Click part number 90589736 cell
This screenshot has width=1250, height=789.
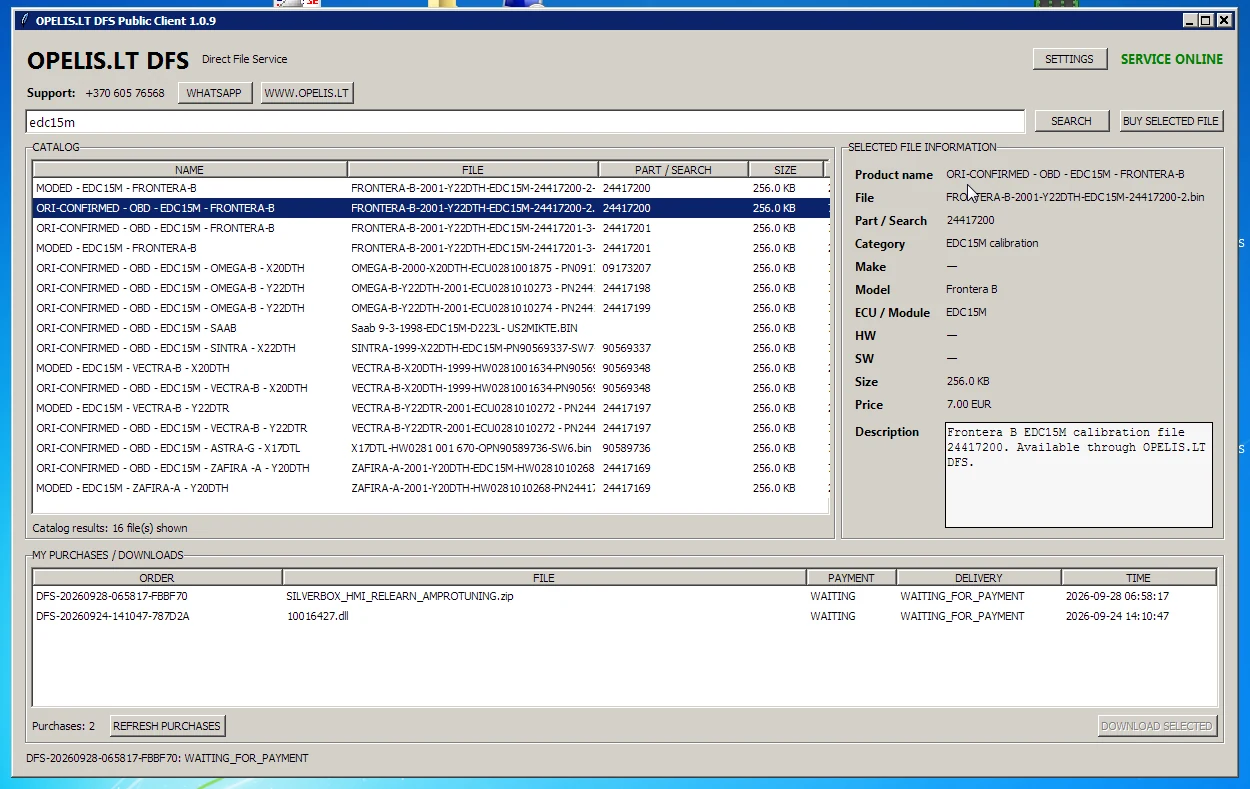[627, 448]
